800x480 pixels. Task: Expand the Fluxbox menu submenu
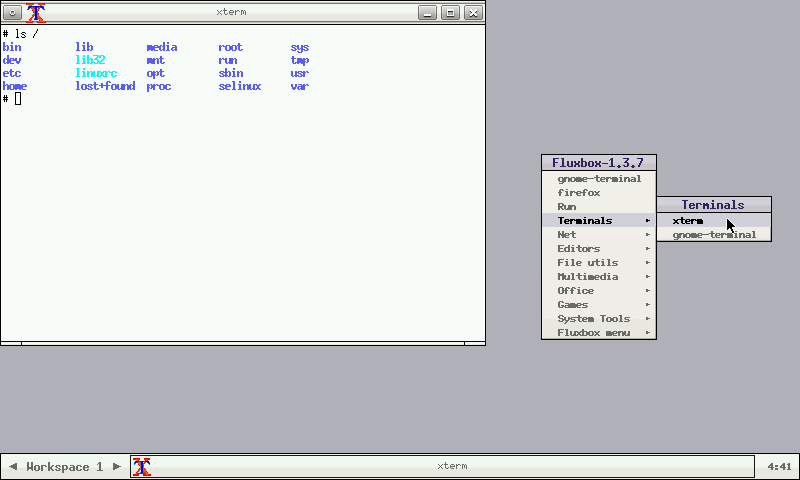pos(599,333)
